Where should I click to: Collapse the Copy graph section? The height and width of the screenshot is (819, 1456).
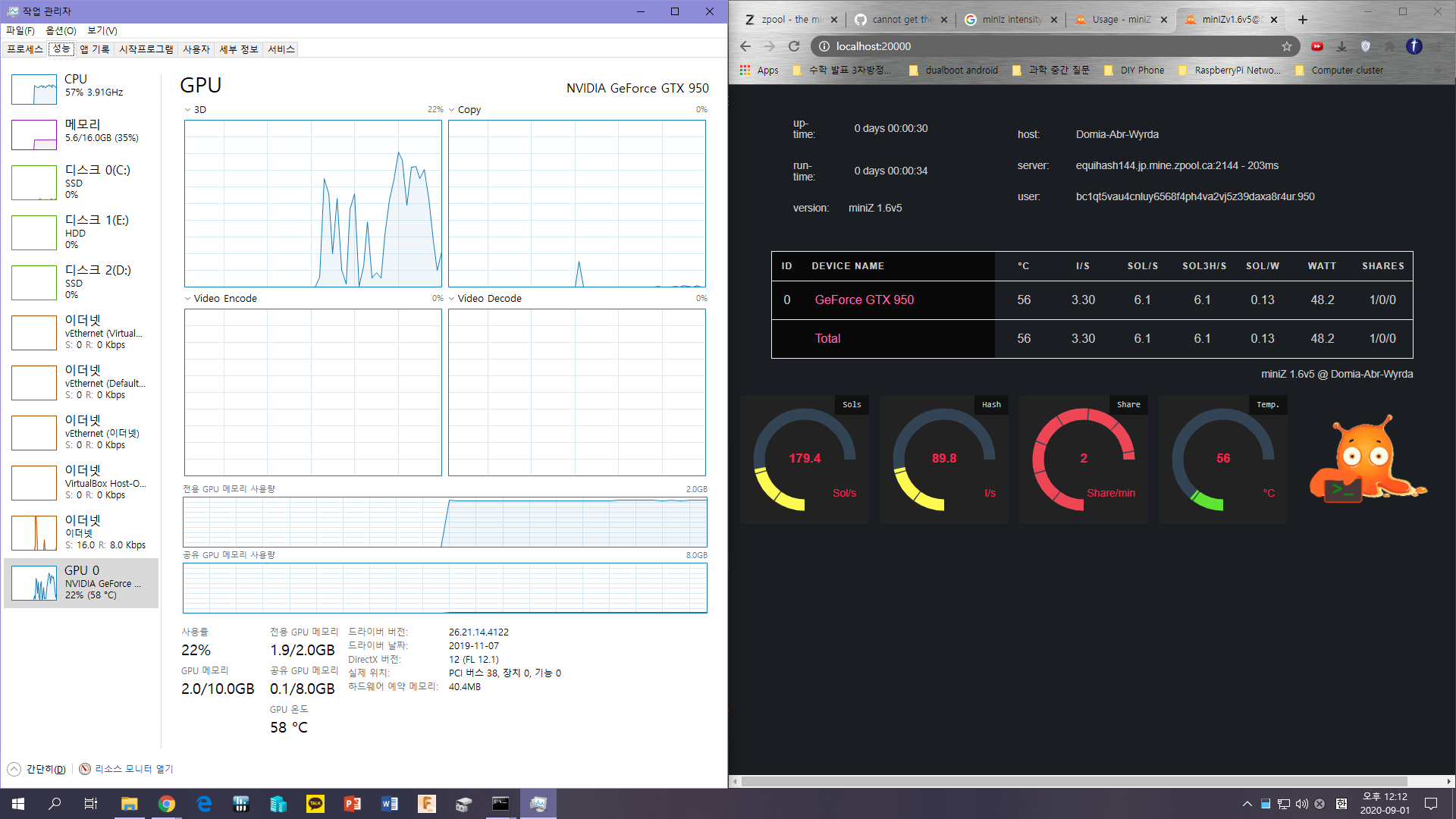coord(452,109)
